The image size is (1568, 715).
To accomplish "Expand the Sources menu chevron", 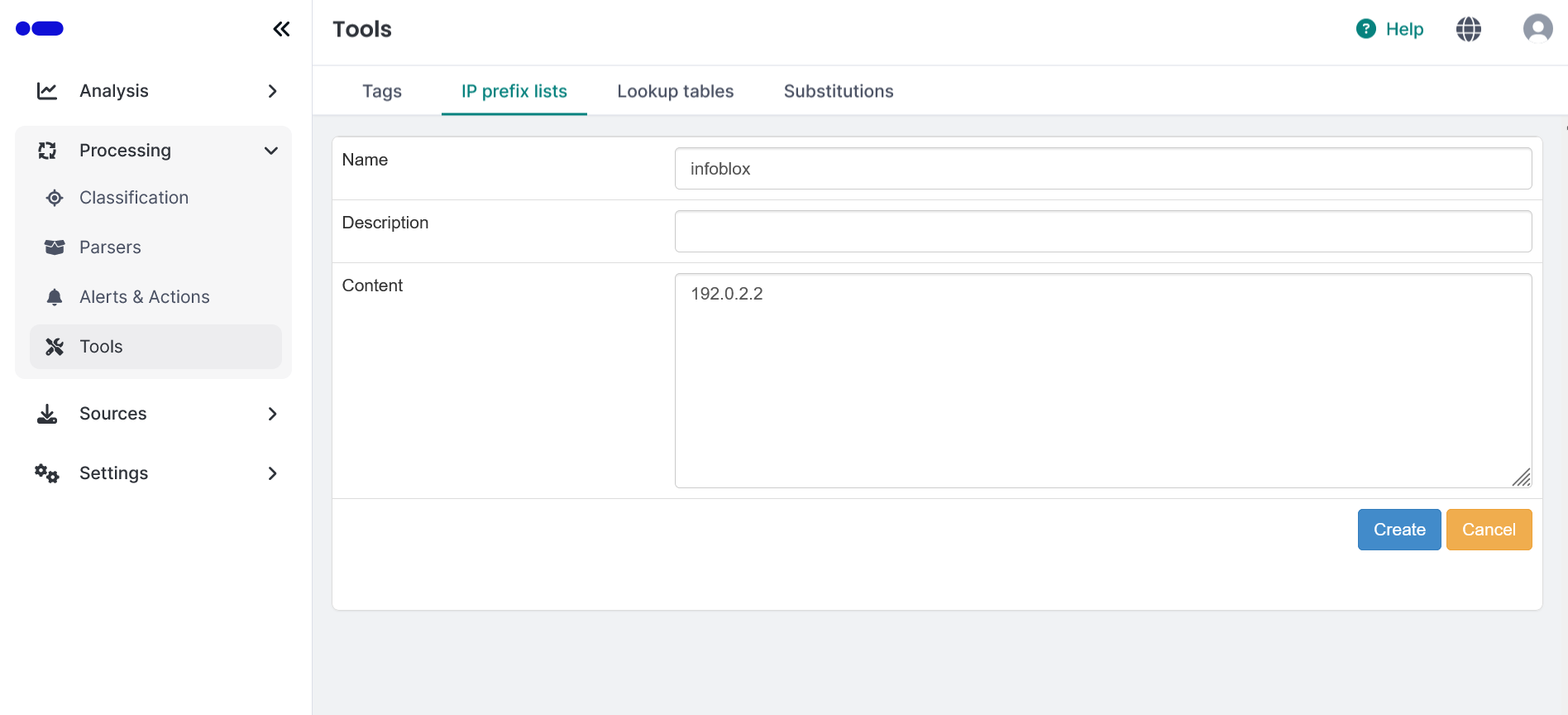I will [x=272, y=414].
